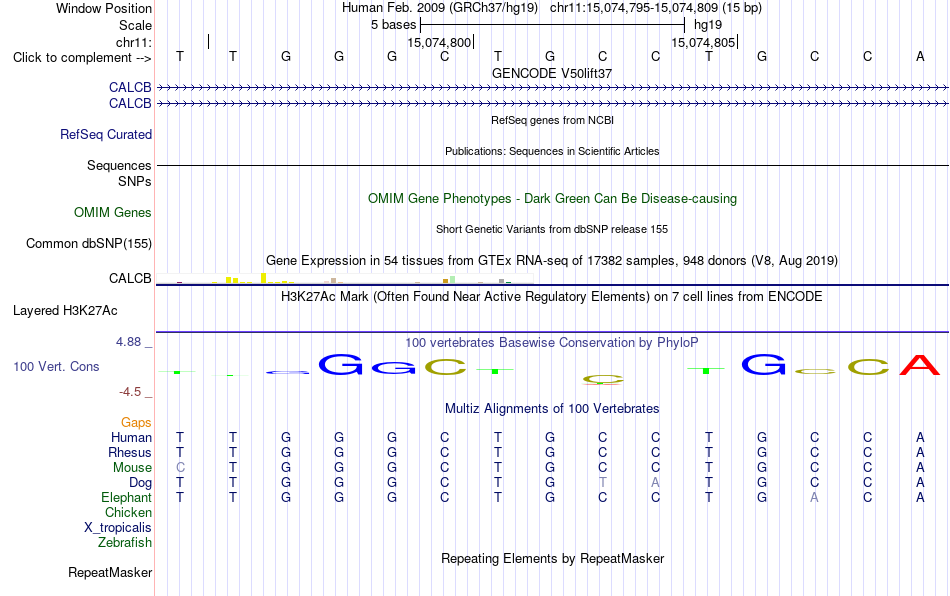Viewport: 950px width, 596px height.
Task: Open the RepeatMasker track label
Action: pos(110,572)
